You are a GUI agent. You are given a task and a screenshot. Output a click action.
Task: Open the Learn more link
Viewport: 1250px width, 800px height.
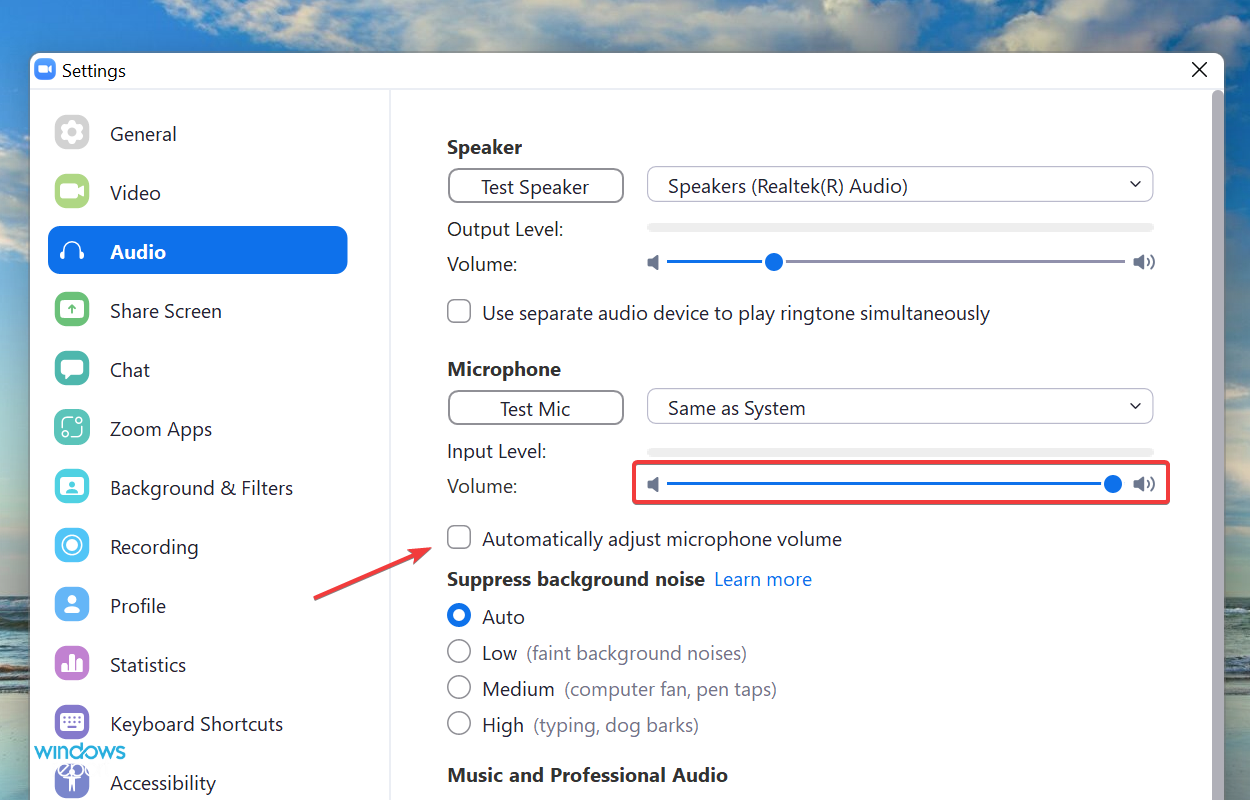click(x=762, y=579)
